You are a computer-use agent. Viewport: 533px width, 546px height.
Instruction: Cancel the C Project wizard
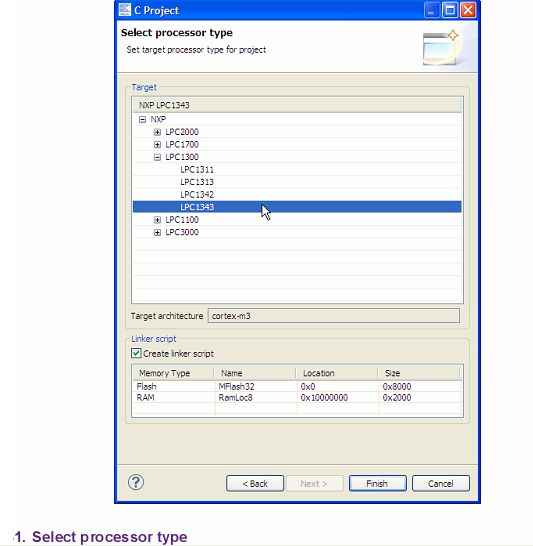tap(441, 483)
